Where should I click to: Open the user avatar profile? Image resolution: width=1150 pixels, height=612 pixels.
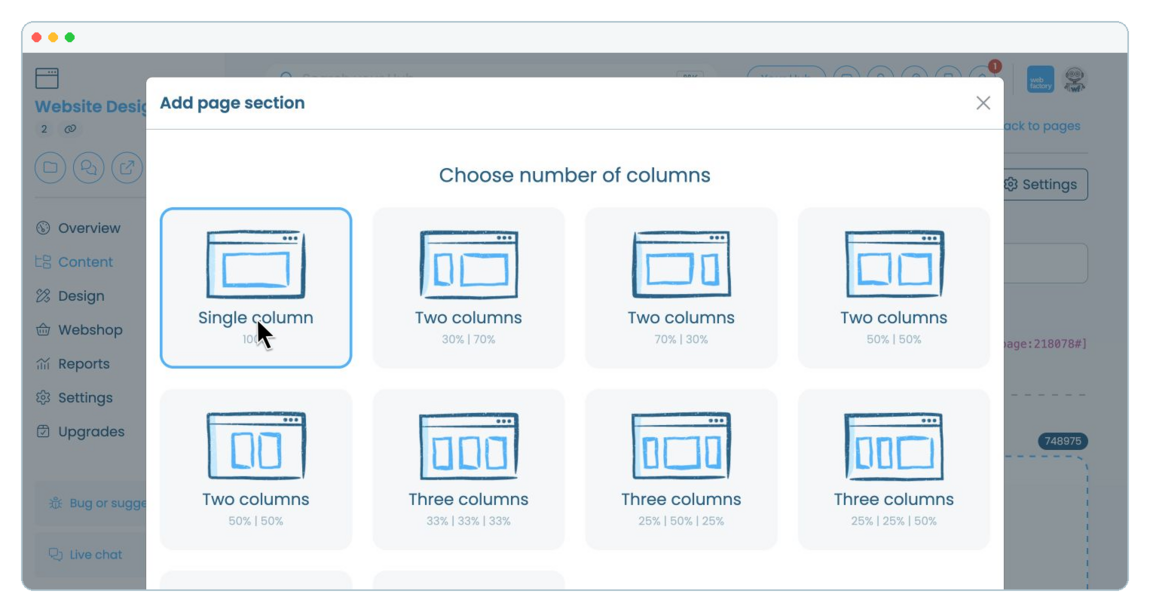pos(1074,79)
